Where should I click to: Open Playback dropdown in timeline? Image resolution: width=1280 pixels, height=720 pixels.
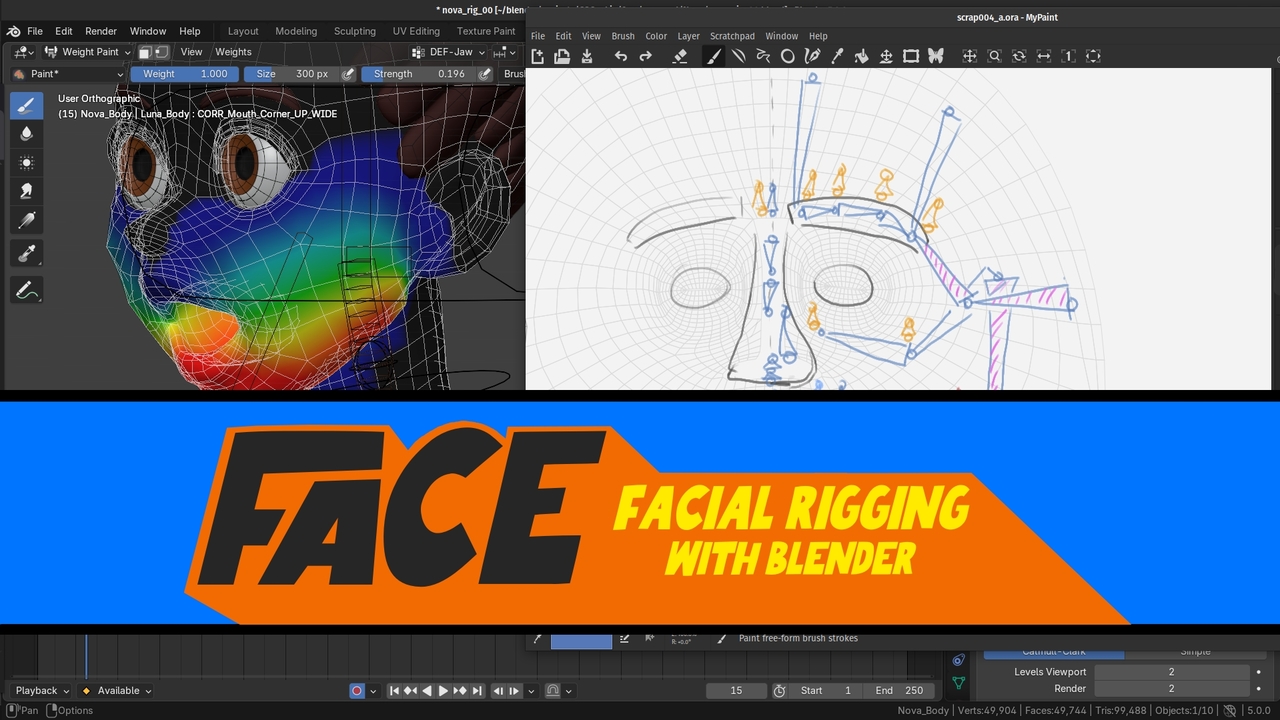[x=42, y=691]
